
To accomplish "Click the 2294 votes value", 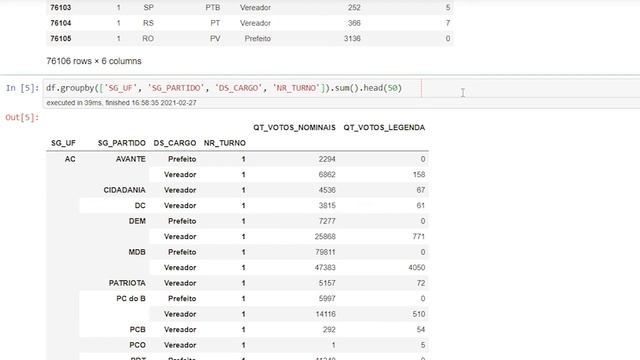I will point(327,159).
